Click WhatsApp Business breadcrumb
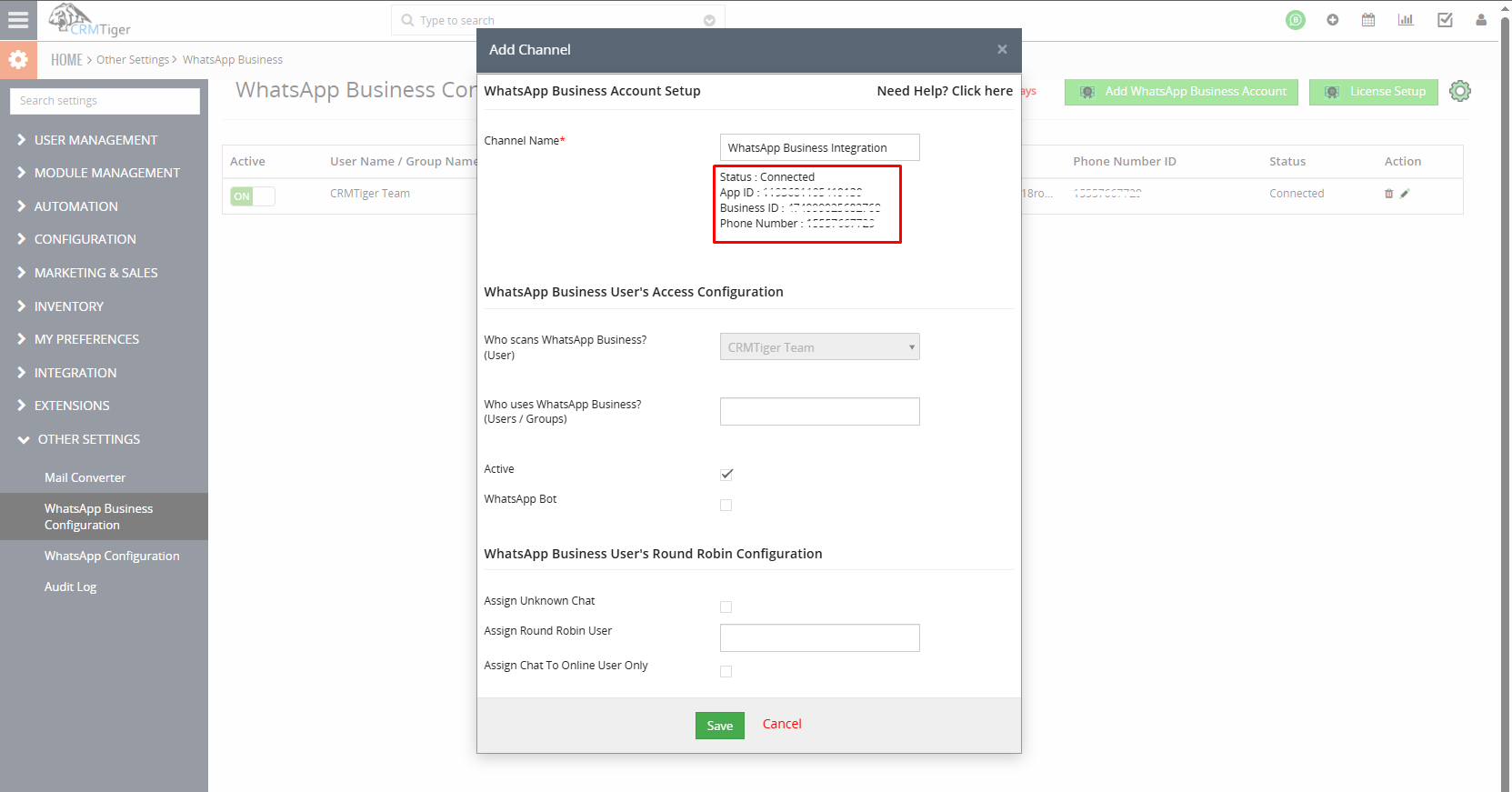The image size is (1512, 792). pos(233,60)
